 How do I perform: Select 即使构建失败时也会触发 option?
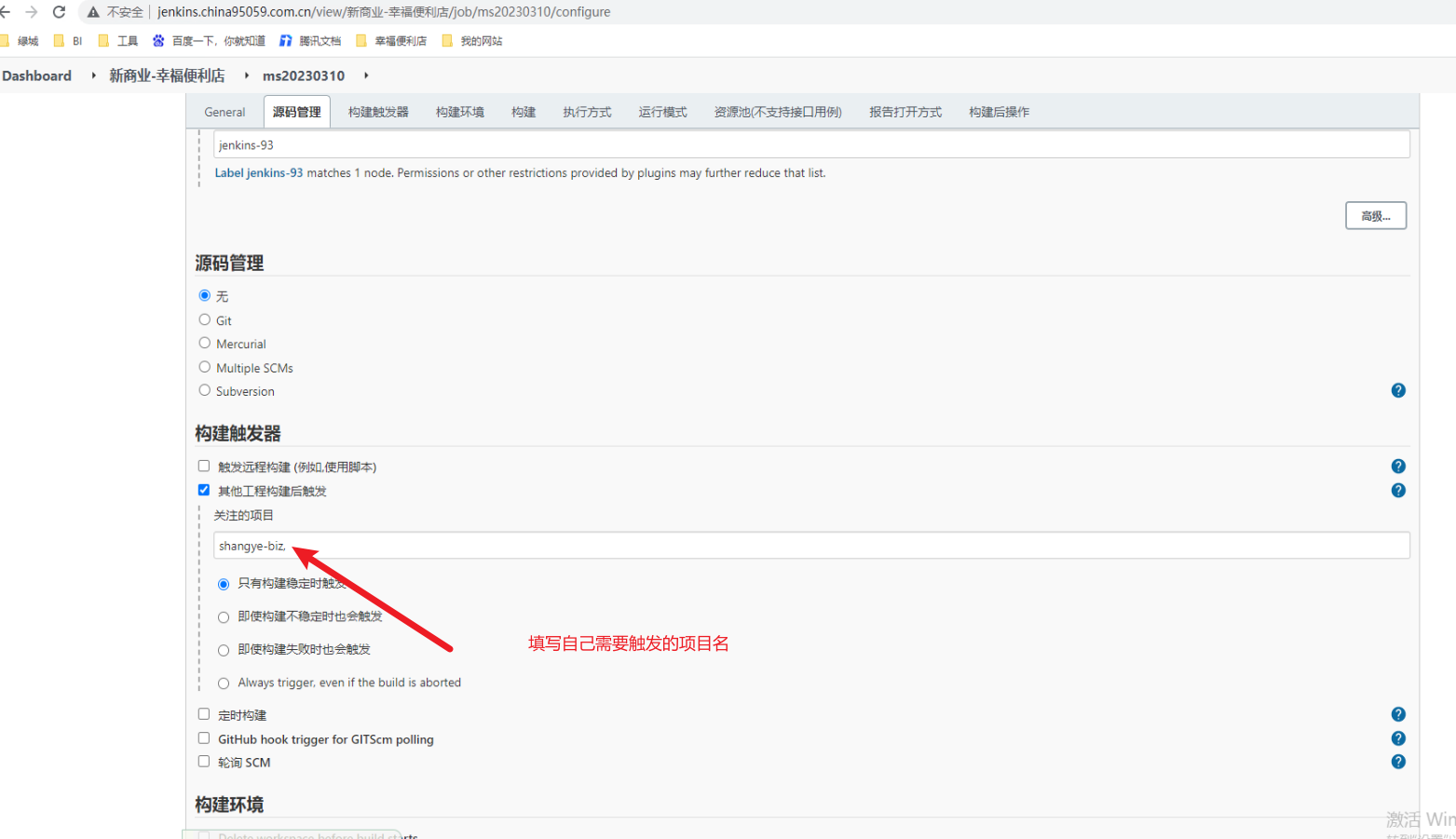pyautogui.click(x=224, y=650)
